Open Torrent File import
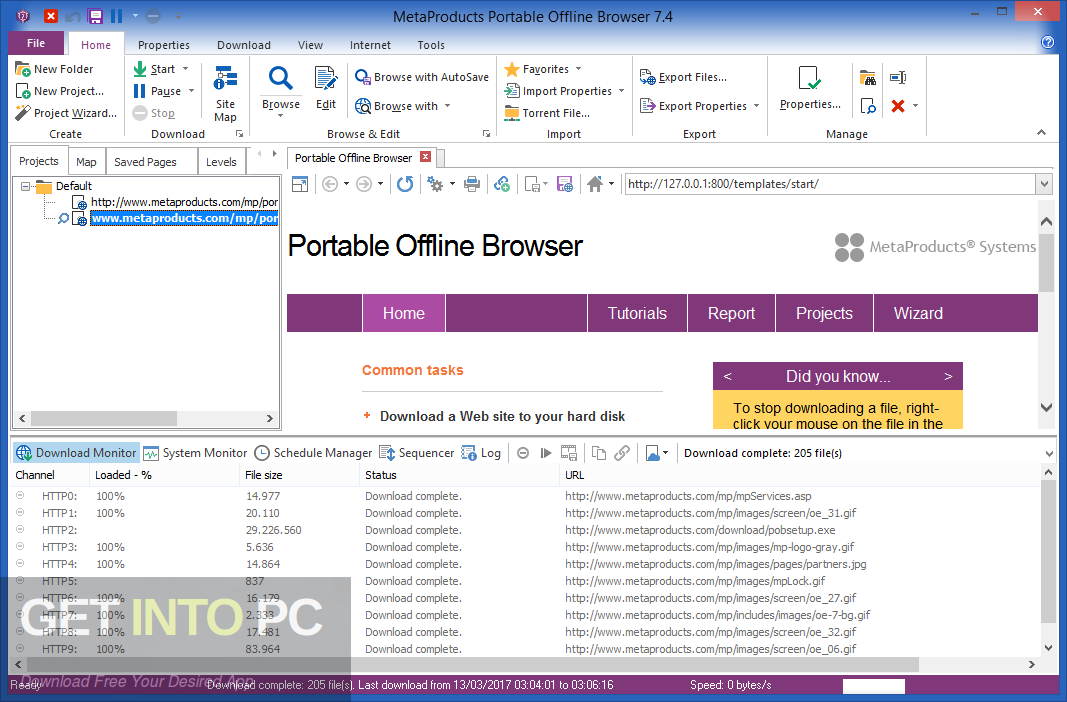1067x702 pixels. (547, 113)
